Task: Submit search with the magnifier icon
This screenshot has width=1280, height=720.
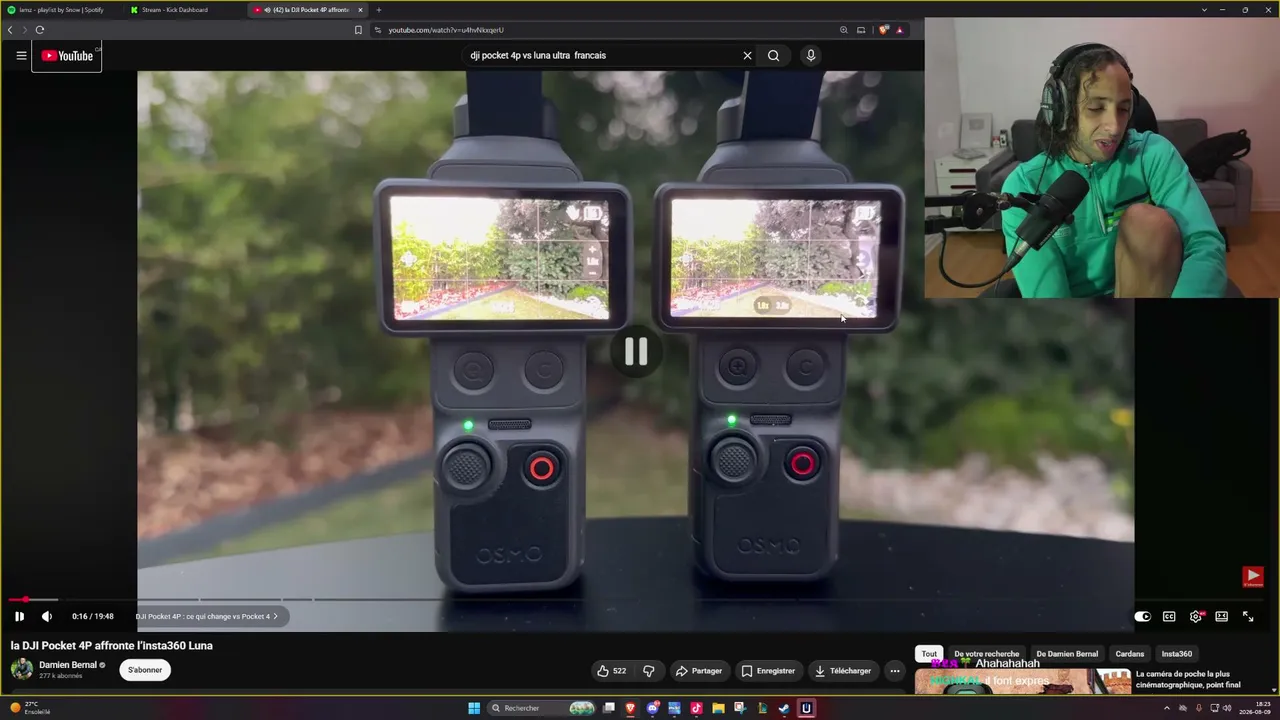Action: click(773, 56)
